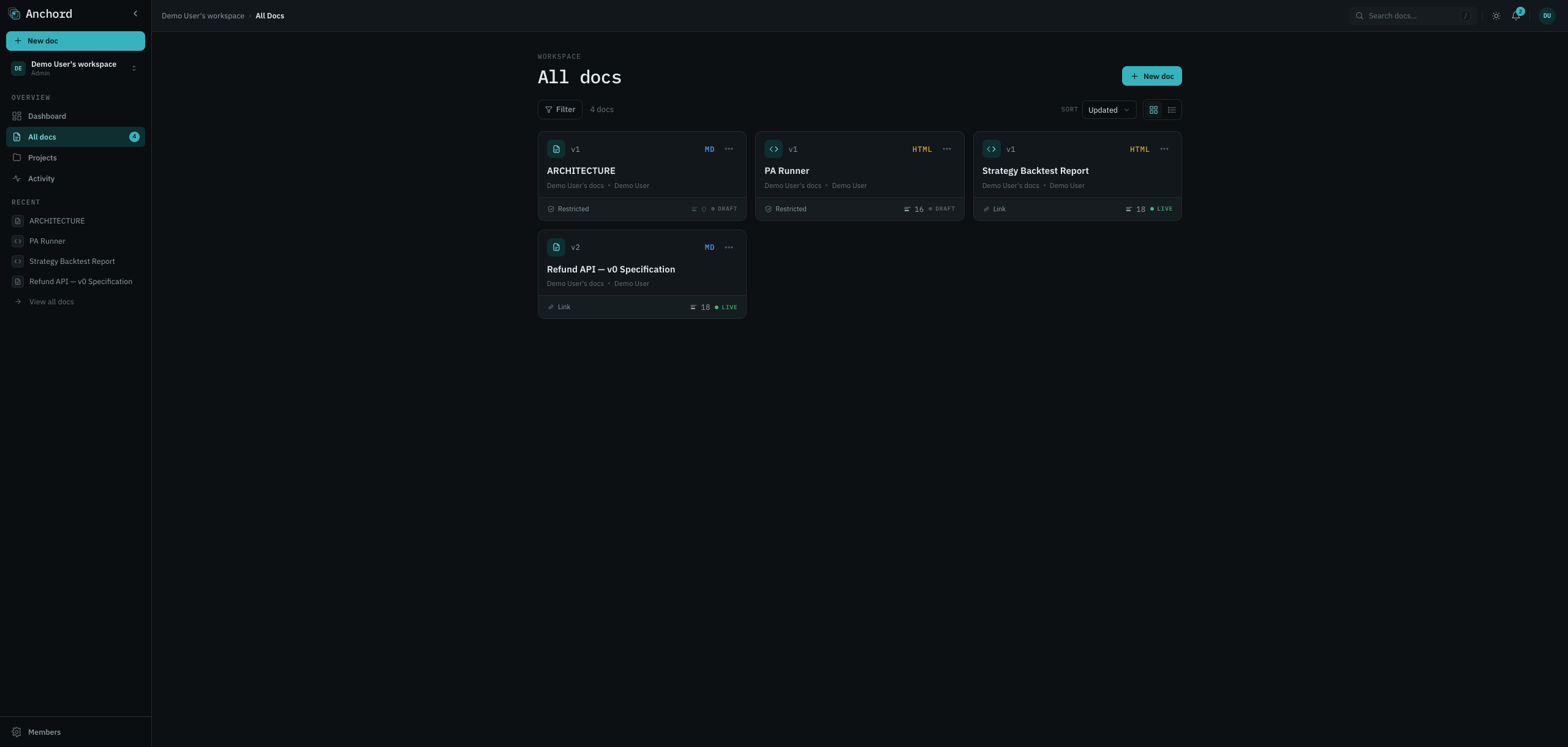Click the 4 docs count text
Screen dimensions: 1568x747
tap(601, 110)
